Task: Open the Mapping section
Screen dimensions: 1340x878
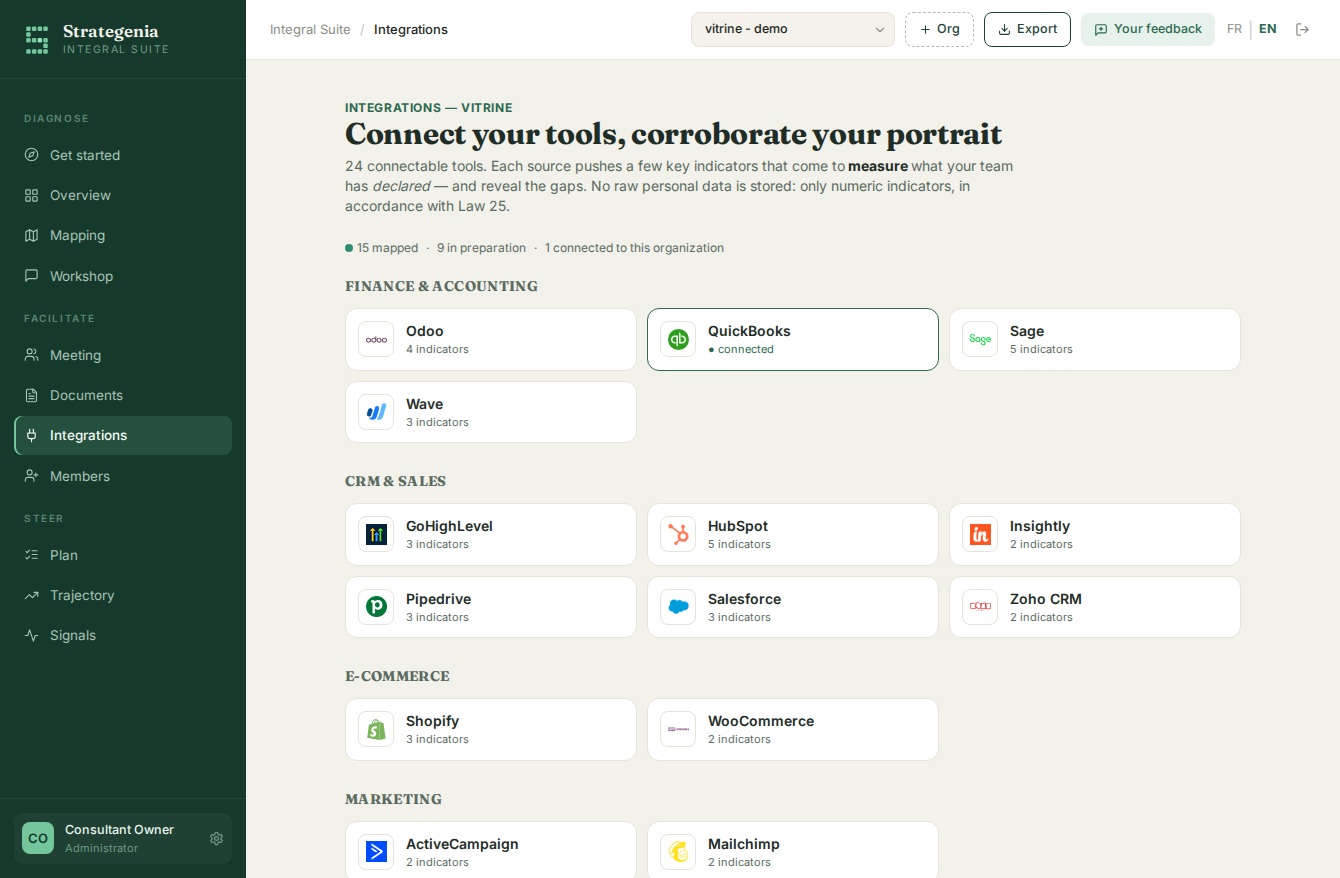Action: 123,235
